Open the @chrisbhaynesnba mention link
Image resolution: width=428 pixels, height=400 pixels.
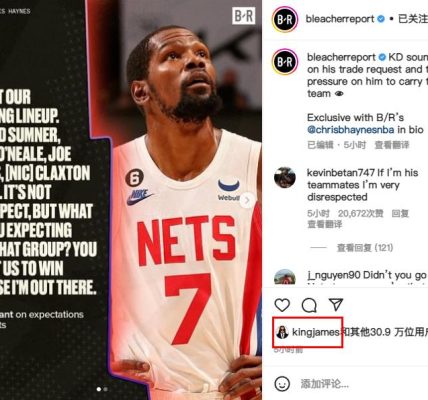[350, 130]
